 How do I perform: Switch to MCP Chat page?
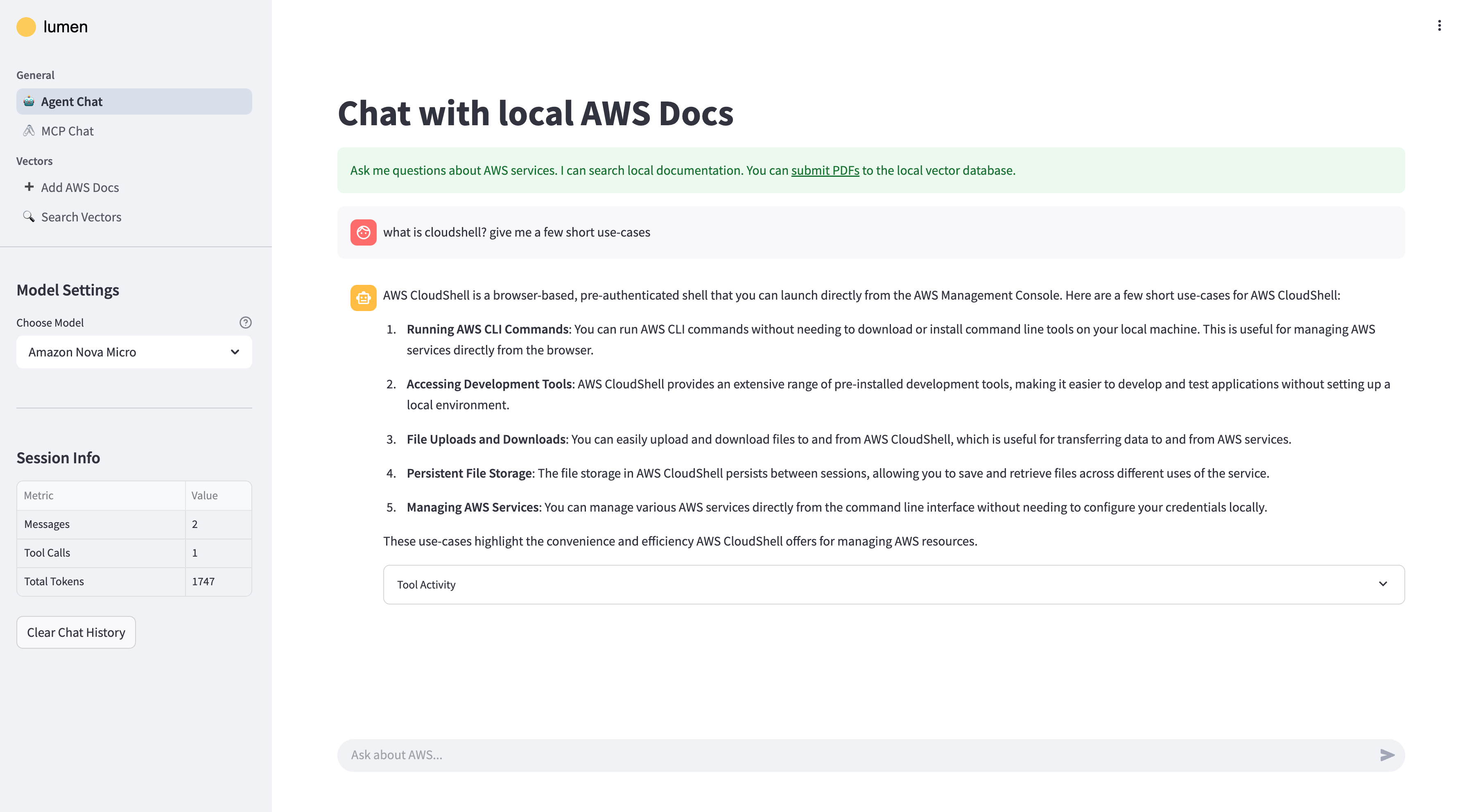click(x=134, y=131)
